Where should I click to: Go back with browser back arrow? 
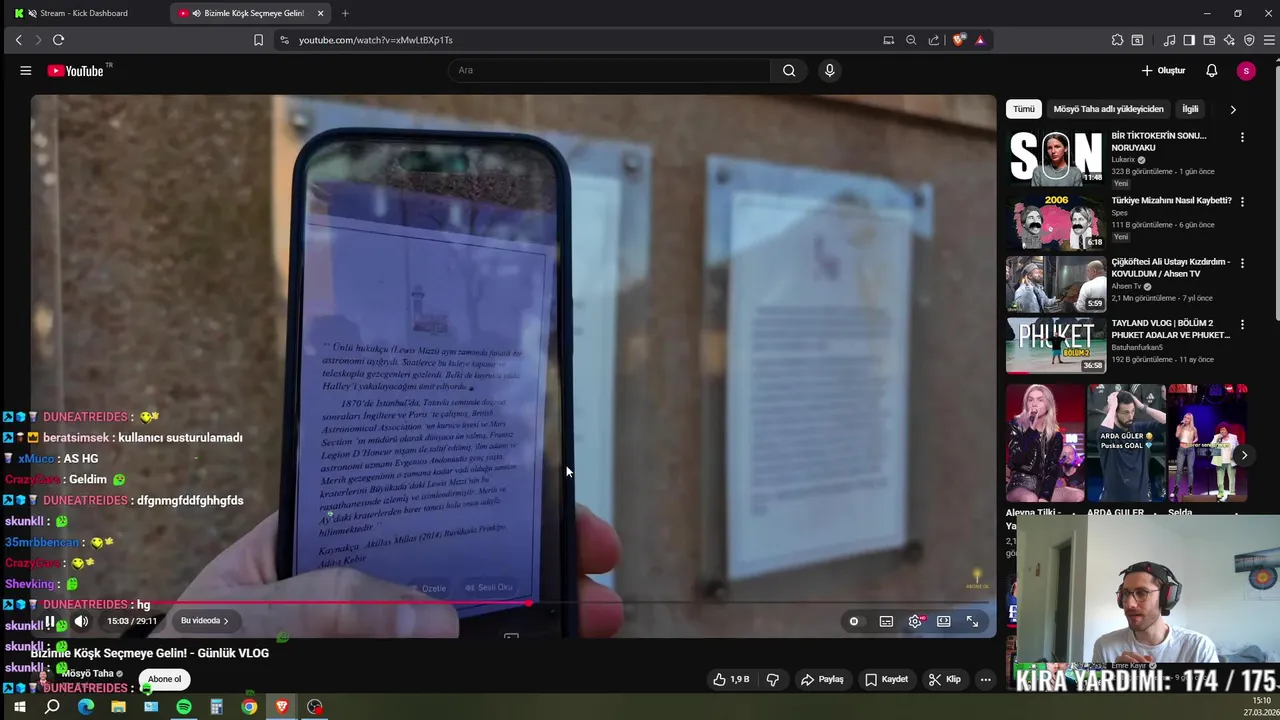[18, 40]
